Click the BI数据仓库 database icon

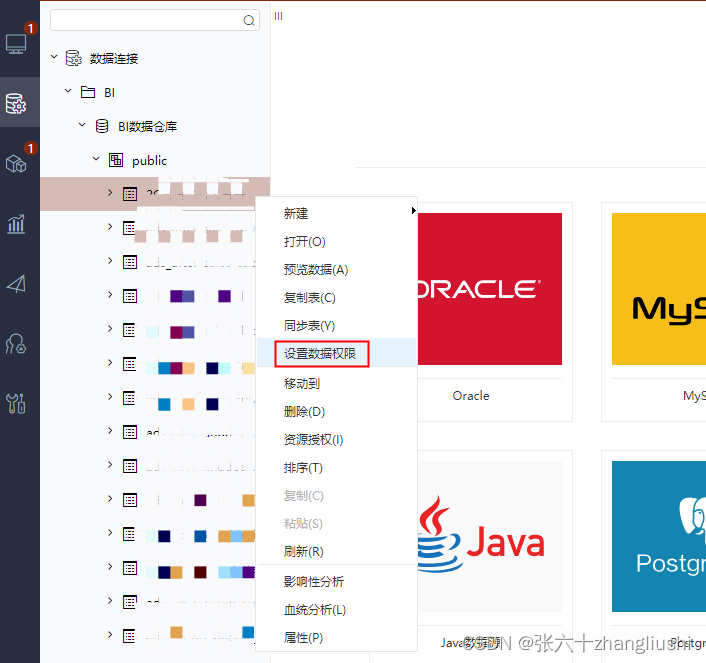102,126
